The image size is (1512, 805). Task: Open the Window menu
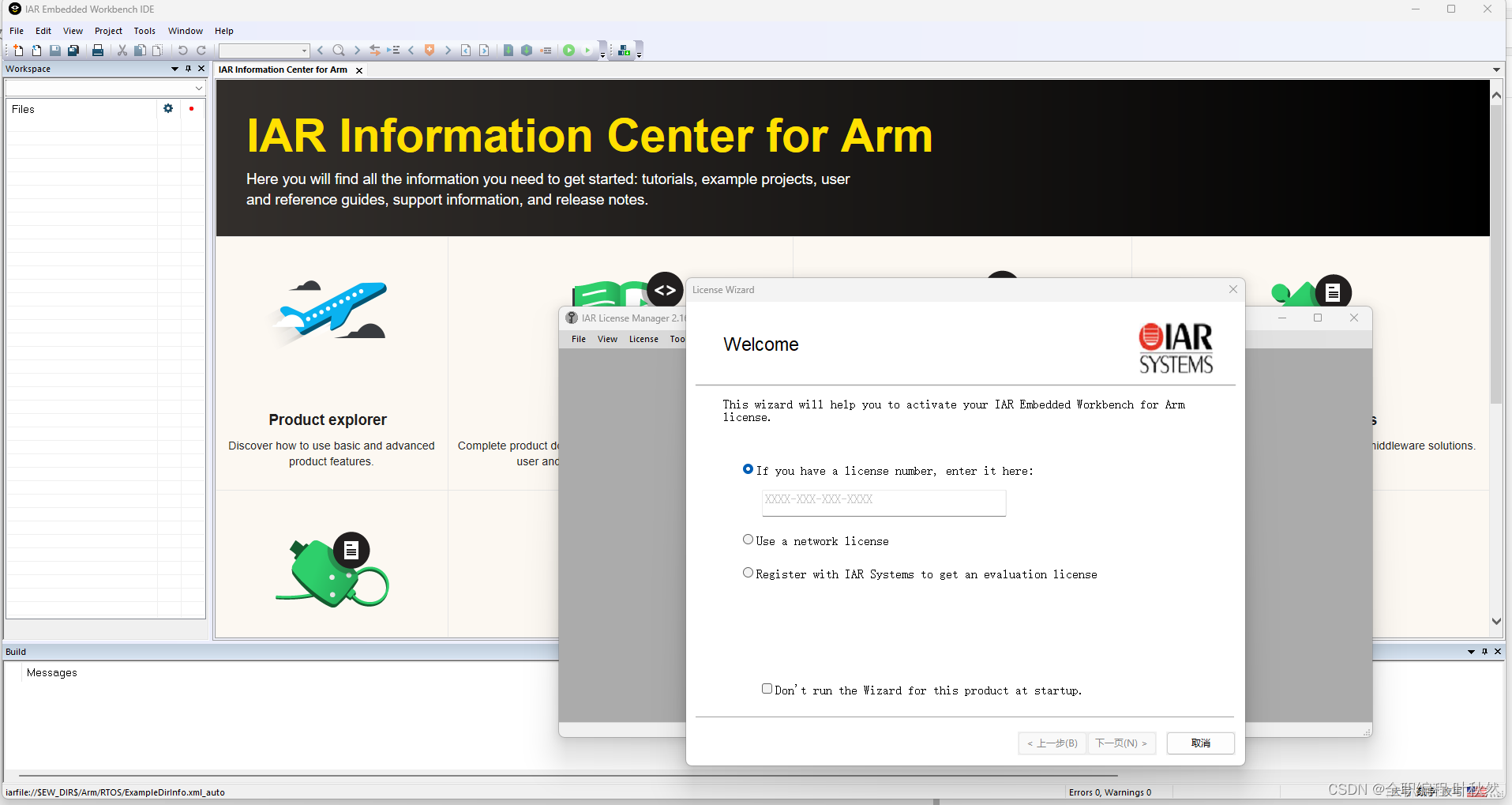click(186, 31)
